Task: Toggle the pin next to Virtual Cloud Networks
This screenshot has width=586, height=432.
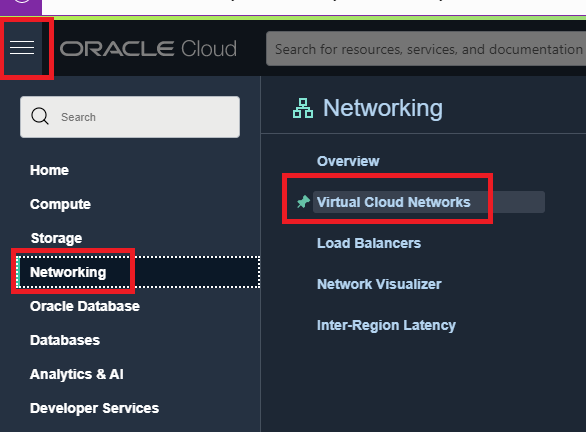Action: pos(303,202)
